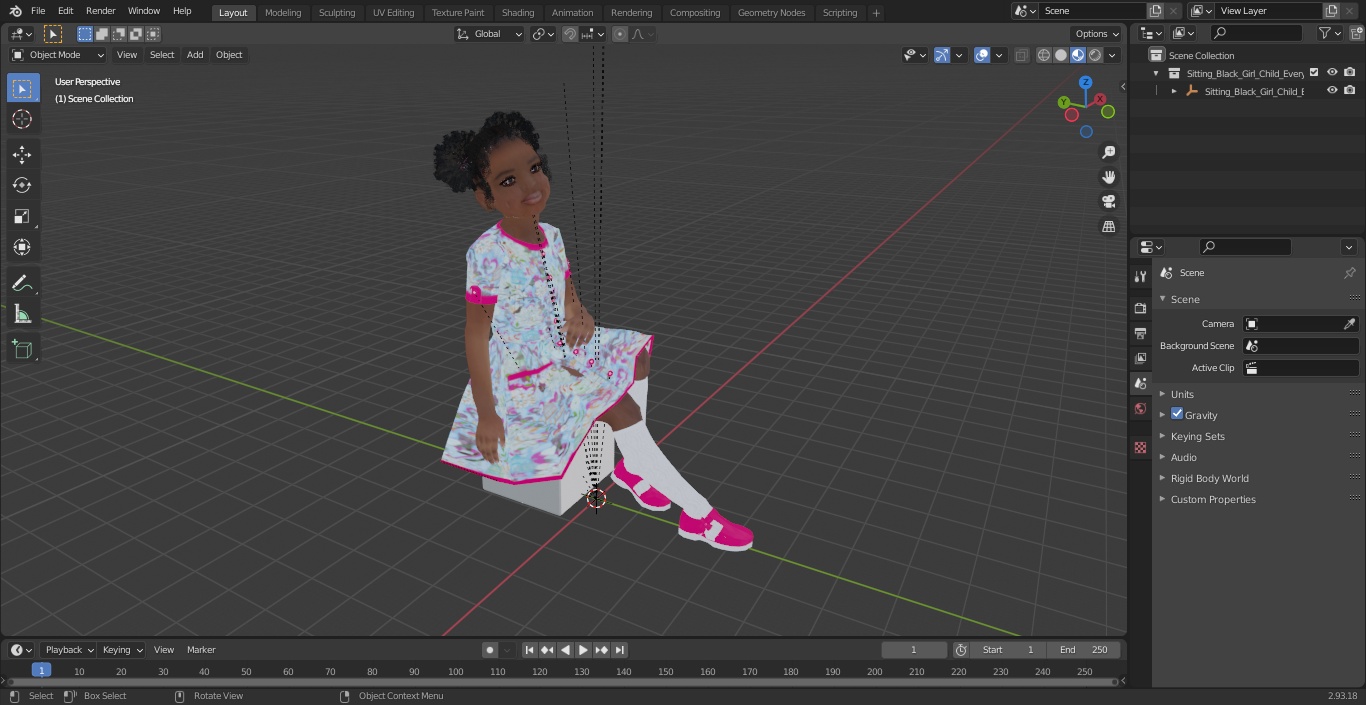
Task: Jump to the timeline end frame
Action: point(619,650)
